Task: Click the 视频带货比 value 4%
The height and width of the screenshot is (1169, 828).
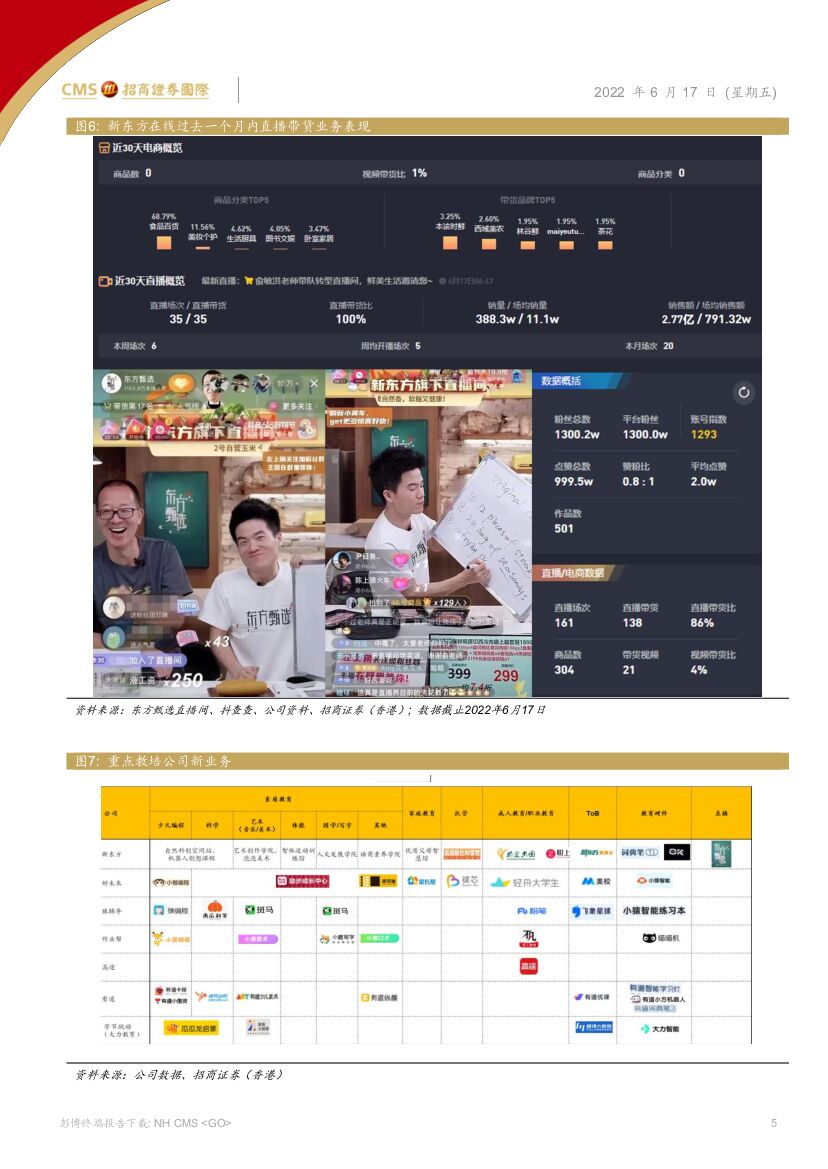Action: 698,669
